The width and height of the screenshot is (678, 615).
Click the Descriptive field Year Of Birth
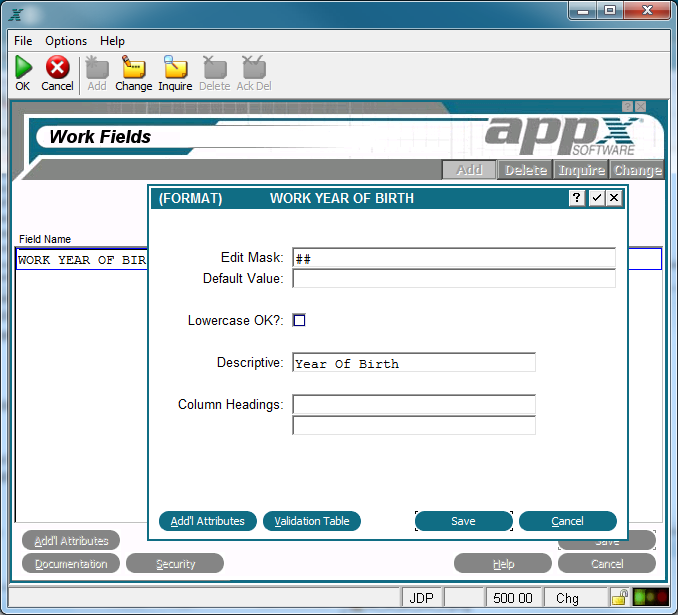pos(414,362)
